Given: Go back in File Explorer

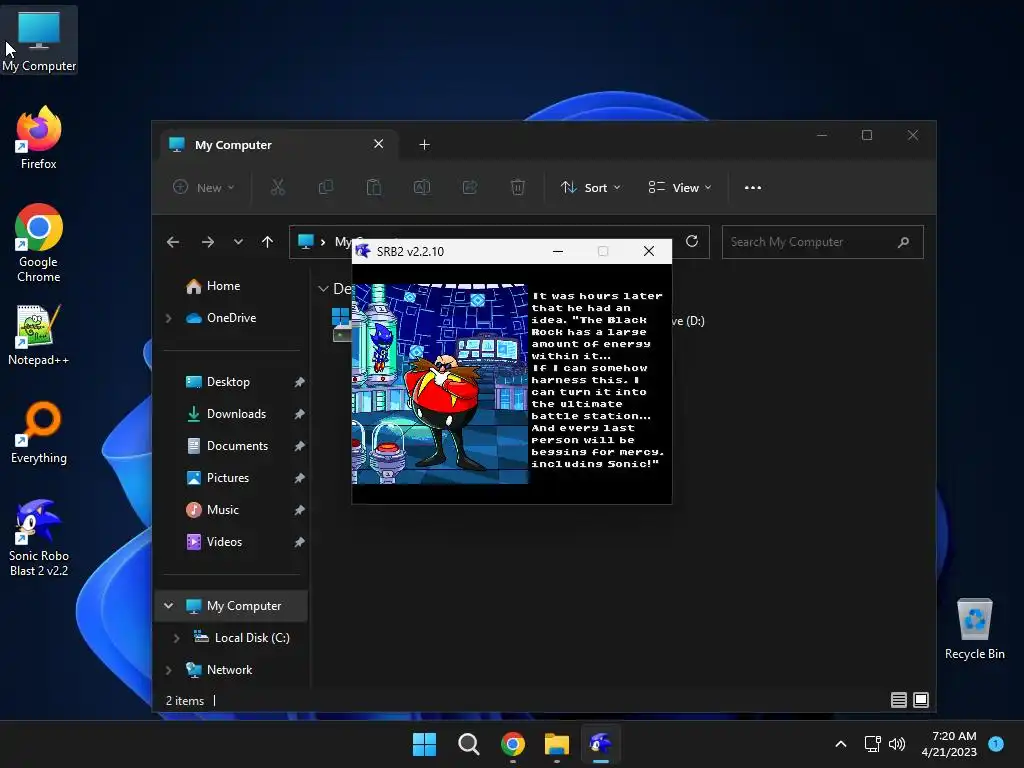Looking at the screenshot, I should [173, 242].
